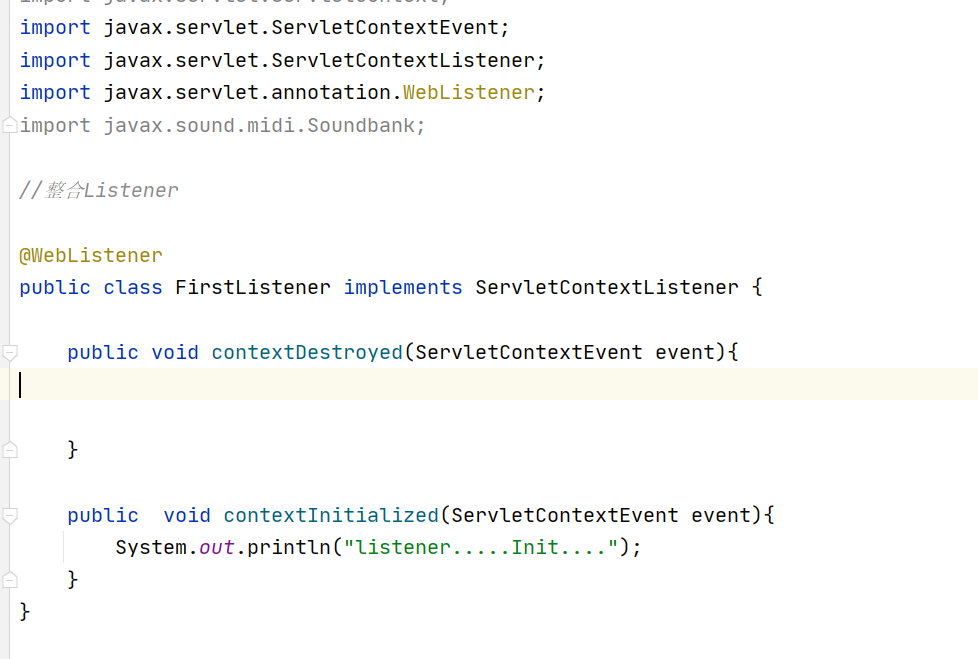The width and height of the screenshot is (978, 659).
Task: Click the highlighted empty current line
Action: click(x=494, y=384)
